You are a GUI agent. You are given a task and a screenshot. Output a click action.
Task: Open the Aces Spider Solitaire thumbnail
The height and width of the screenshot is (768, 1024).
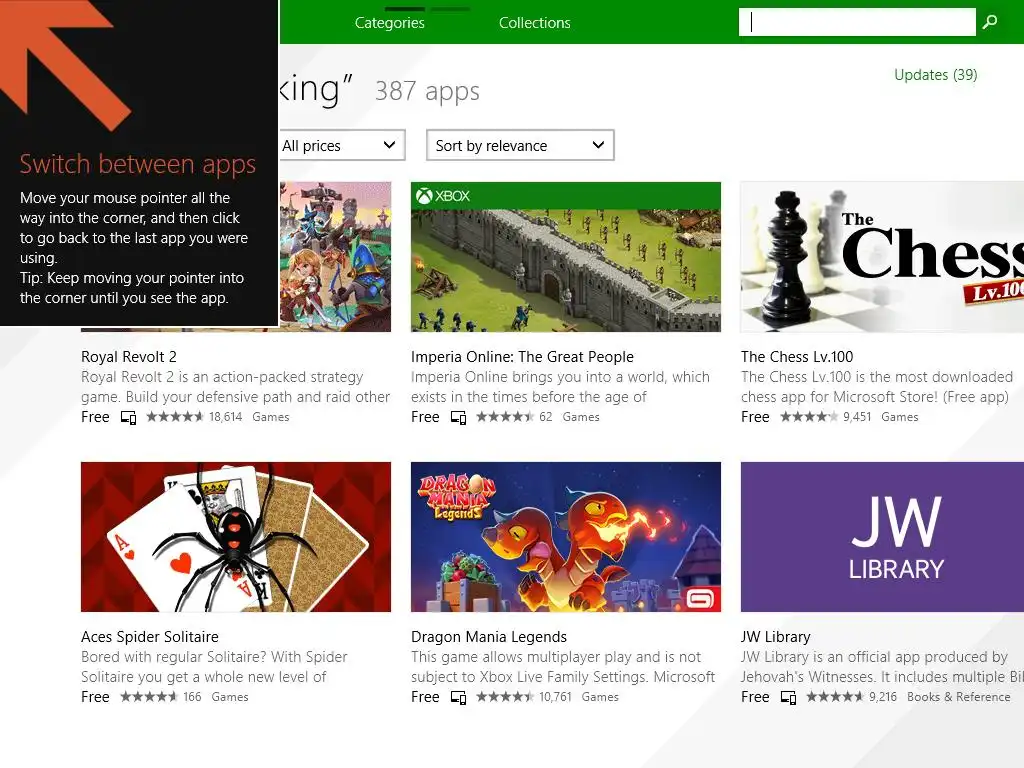[x=236, y=537]
